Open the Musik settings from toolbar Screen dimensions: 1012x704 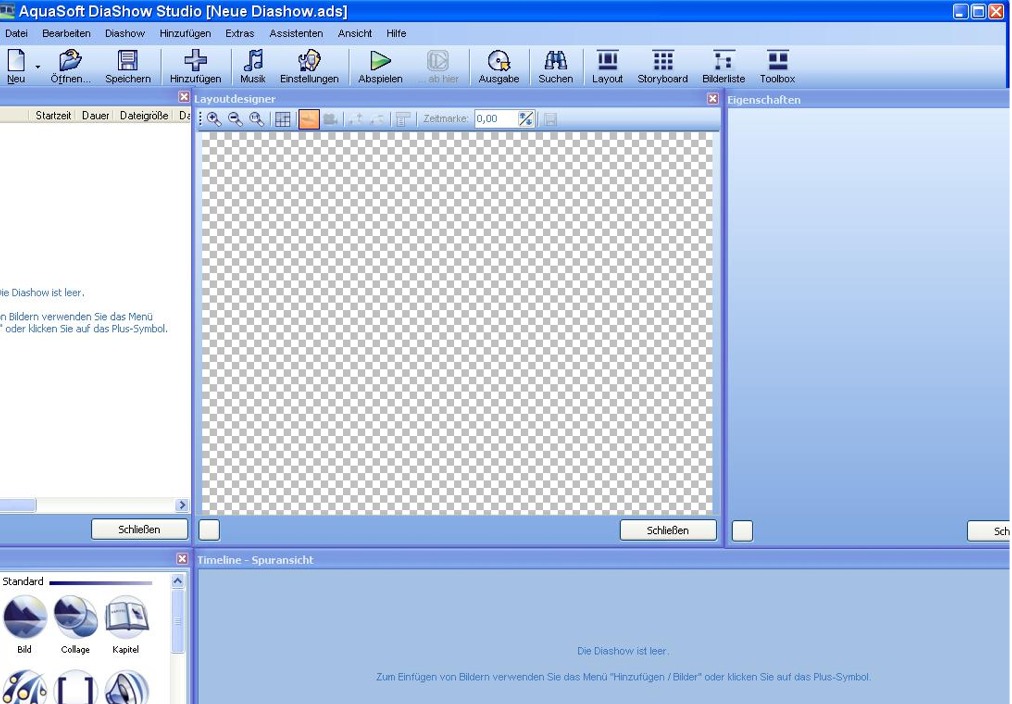coord(253,61)
